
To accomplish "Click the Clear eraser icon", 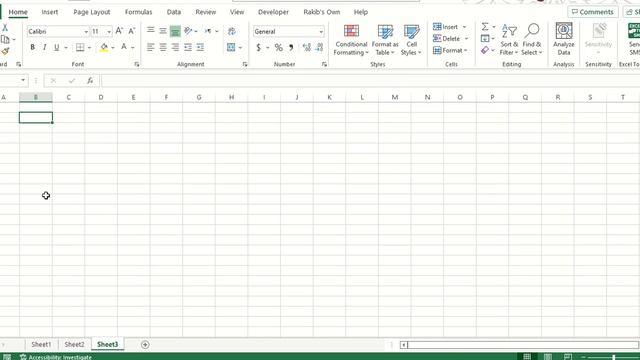I will click(x=484, y=50).
